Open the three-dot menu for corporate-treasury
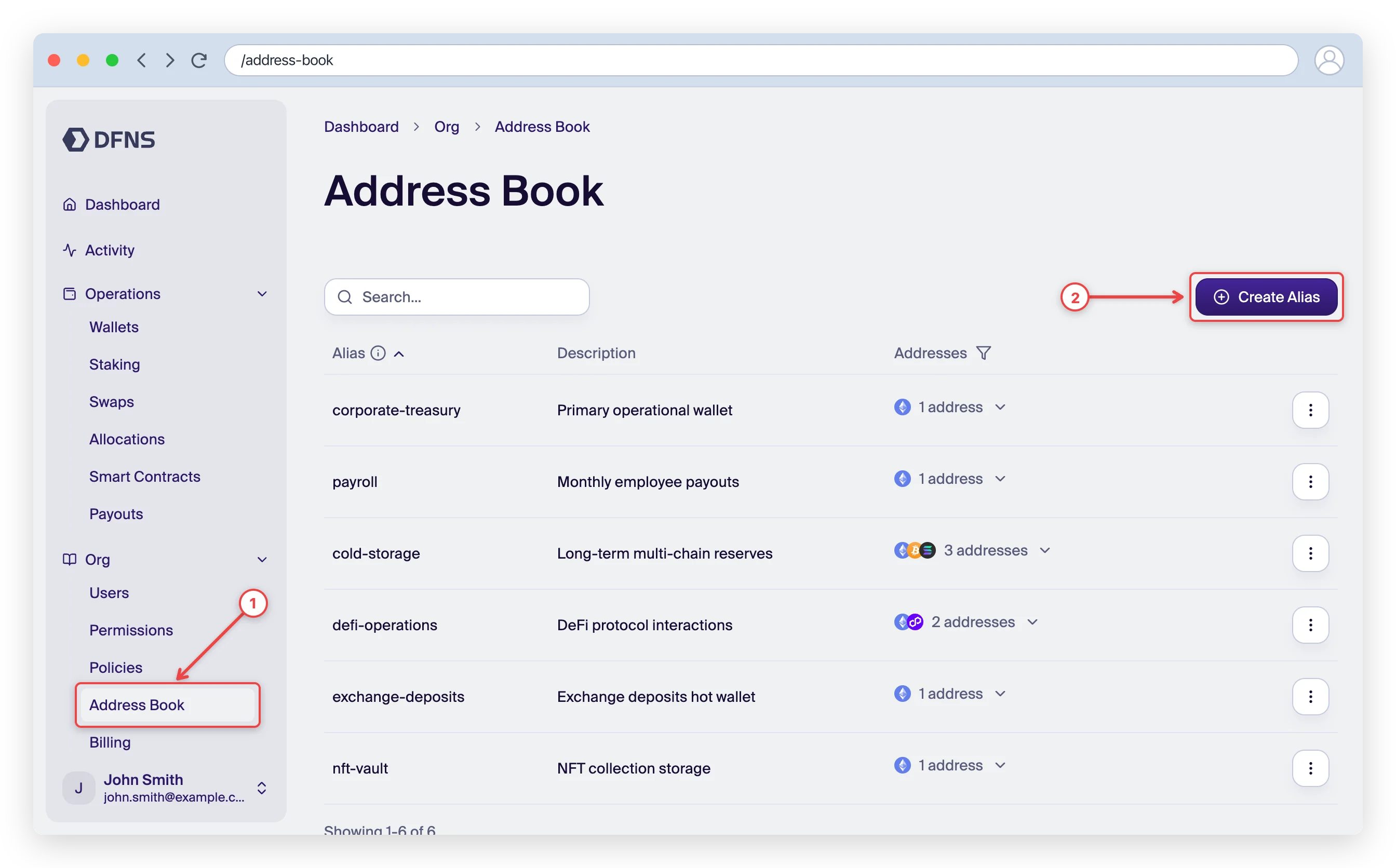The width and height of the screenshot is (1396, 868). [1310, 410]
